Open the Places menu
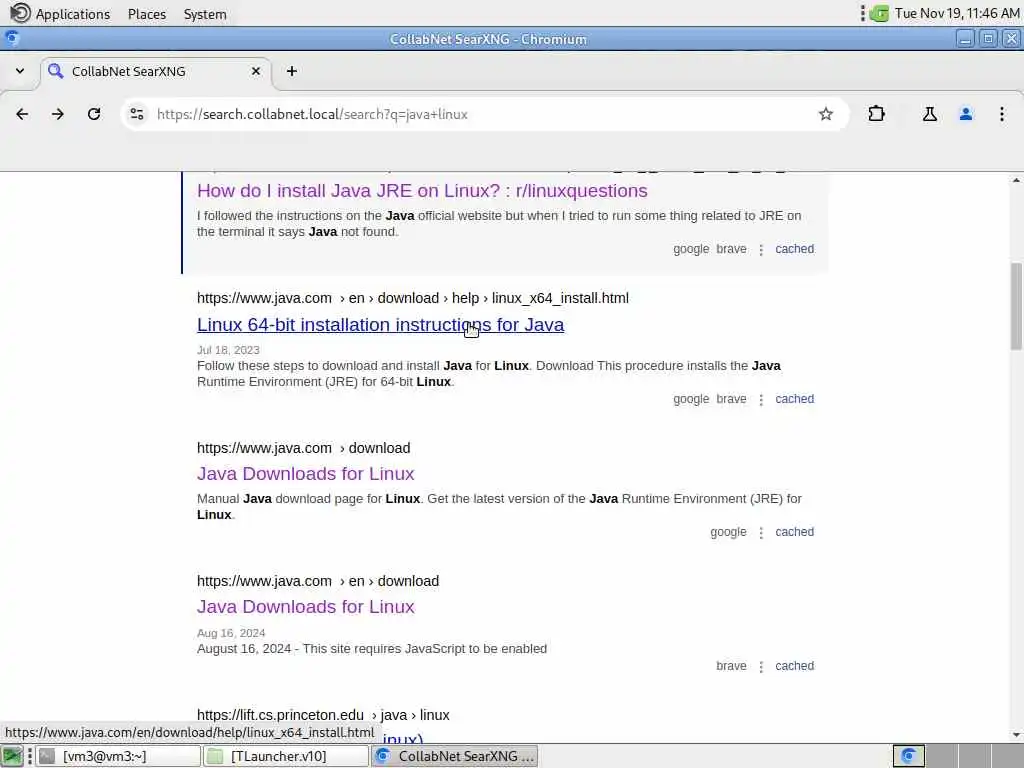Viewport: 1024px width, 768px height. [x=147, y=14]
